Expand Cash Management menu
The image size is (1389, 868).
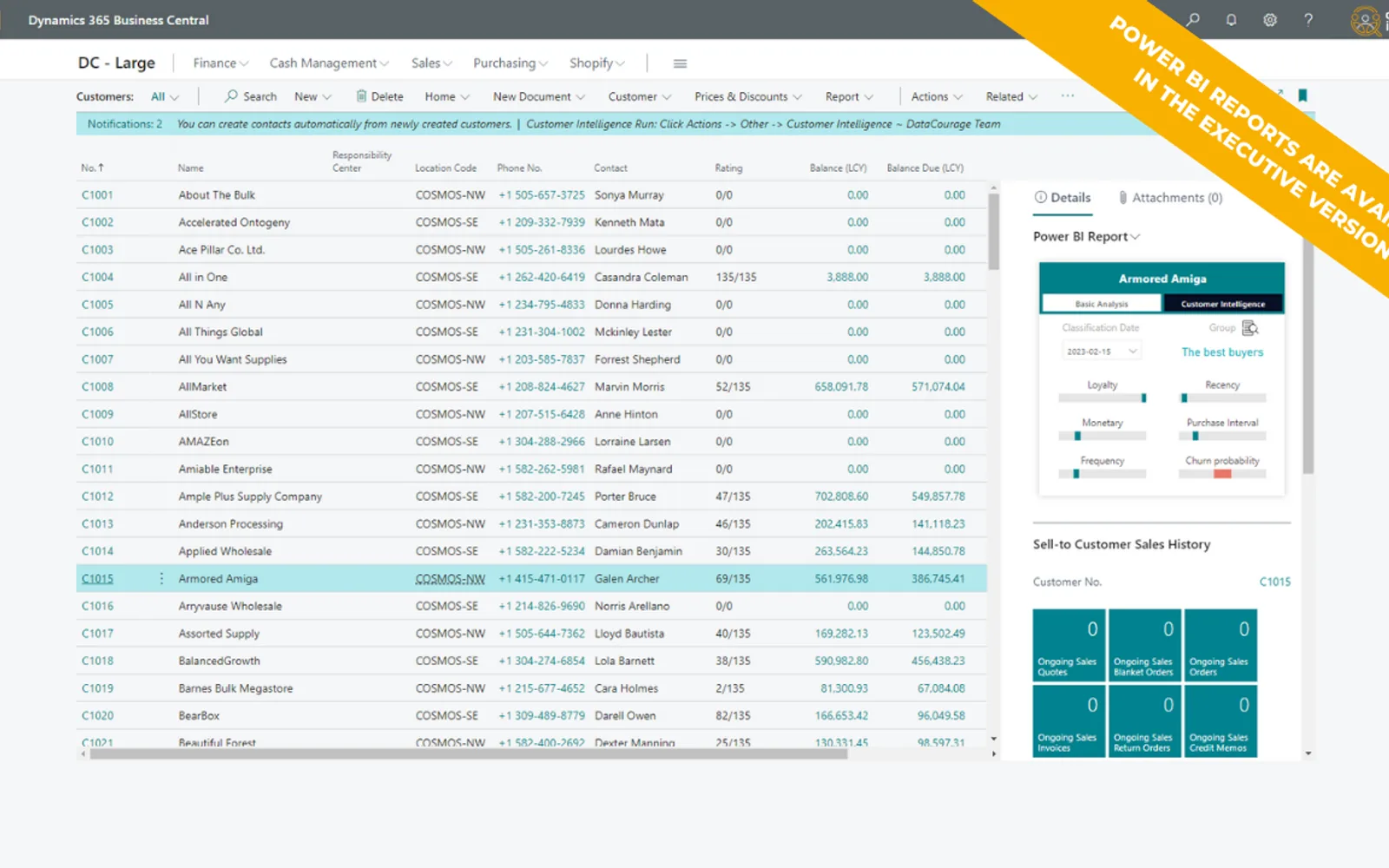point(329,63)
